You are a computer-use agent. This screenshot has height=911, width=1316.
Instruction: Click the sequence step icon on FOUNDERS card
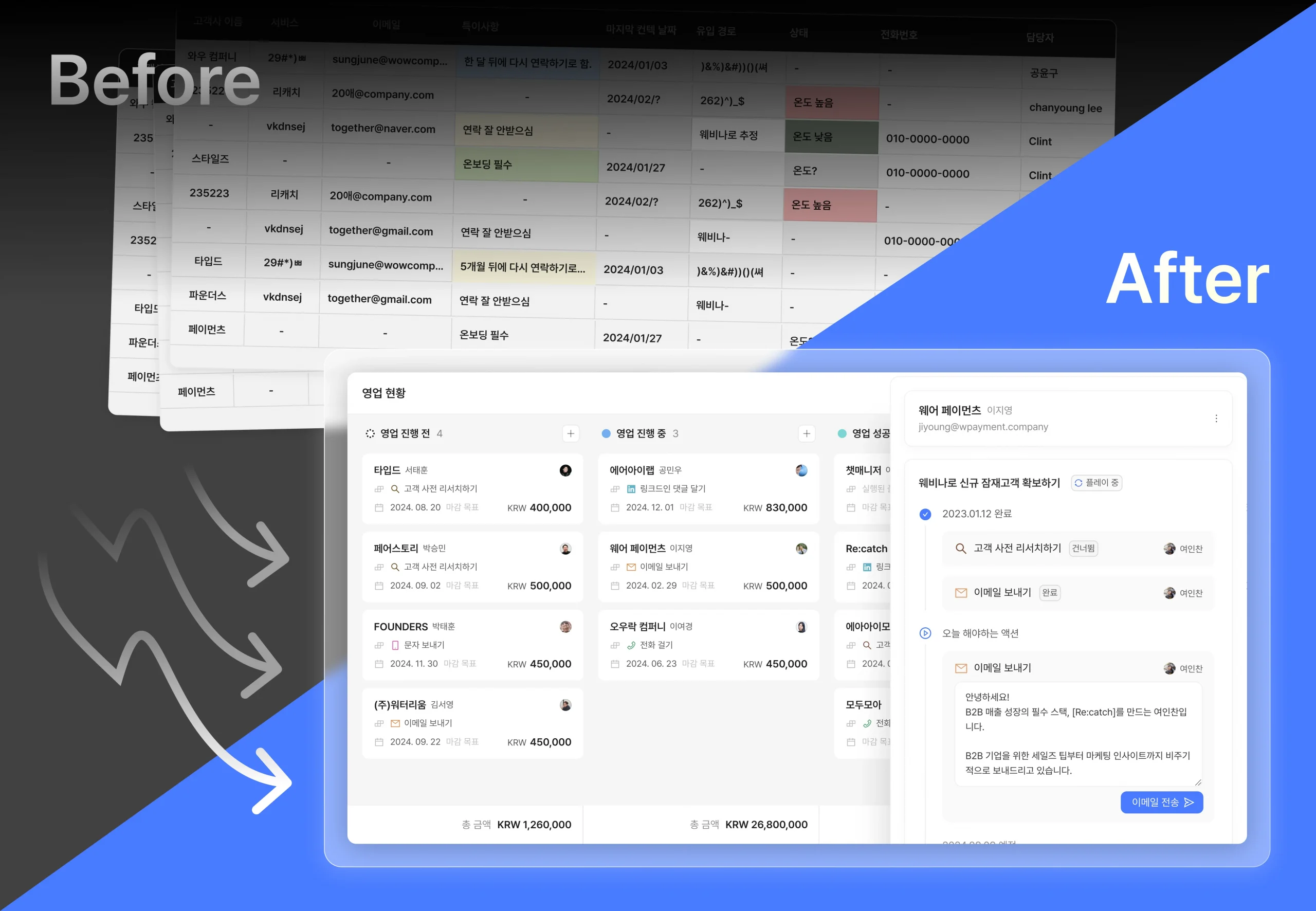click(x=379, y=645)
